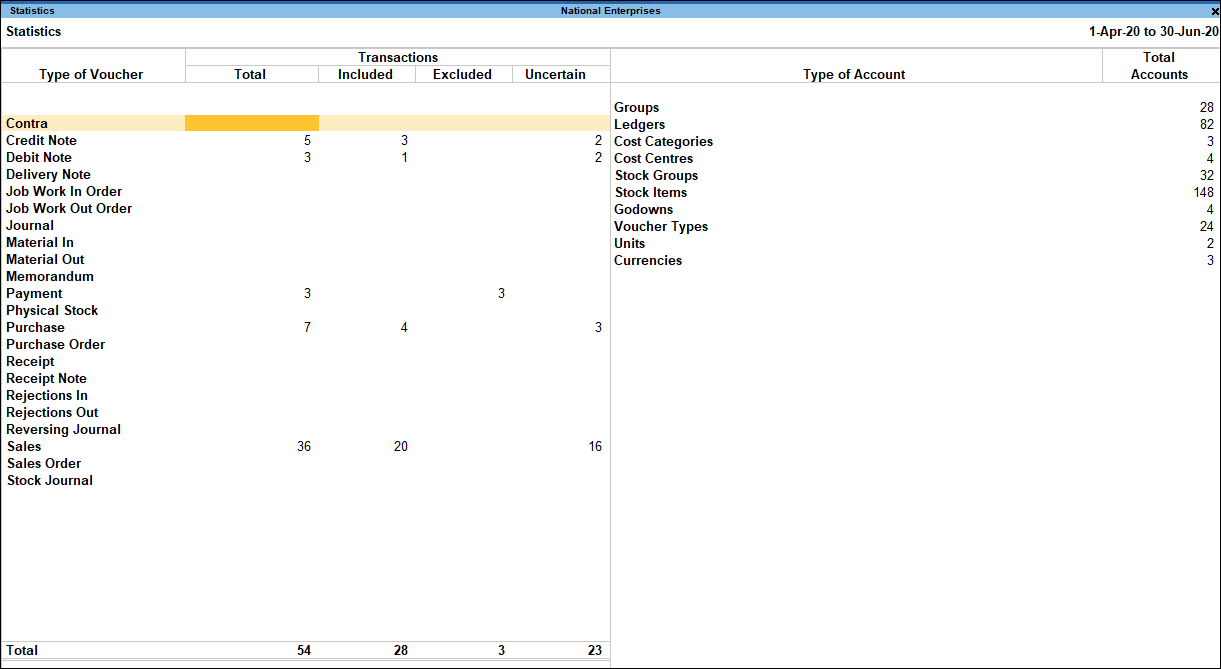1221x669 pixels.
Task: Click Credit Note total value 5
Action: [x=307, y=141]
